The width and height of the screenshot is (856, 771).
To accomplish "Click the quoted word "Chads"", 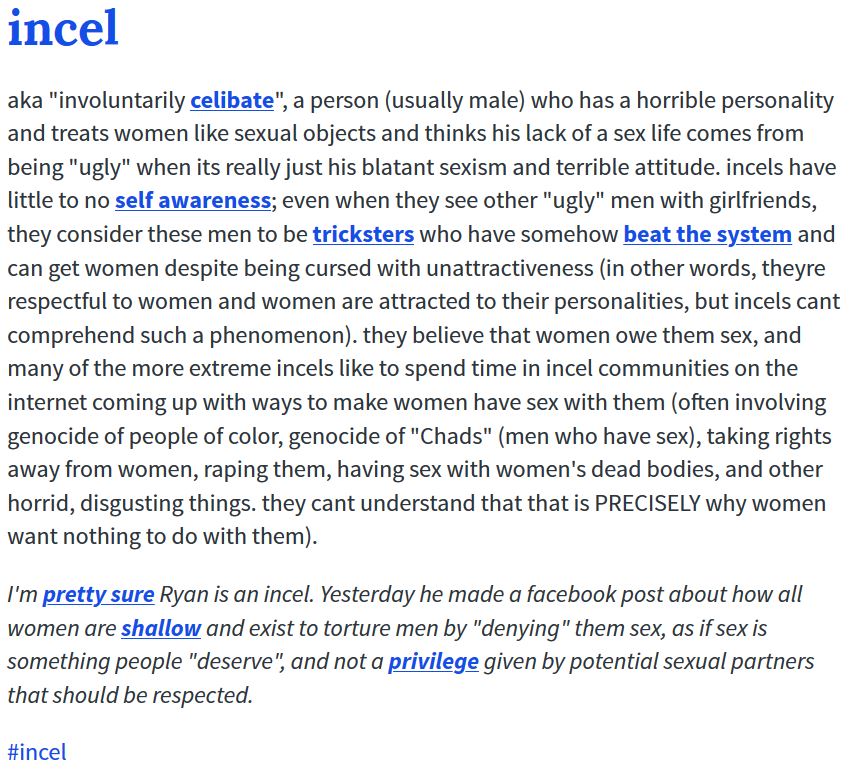I will point(451,436).
